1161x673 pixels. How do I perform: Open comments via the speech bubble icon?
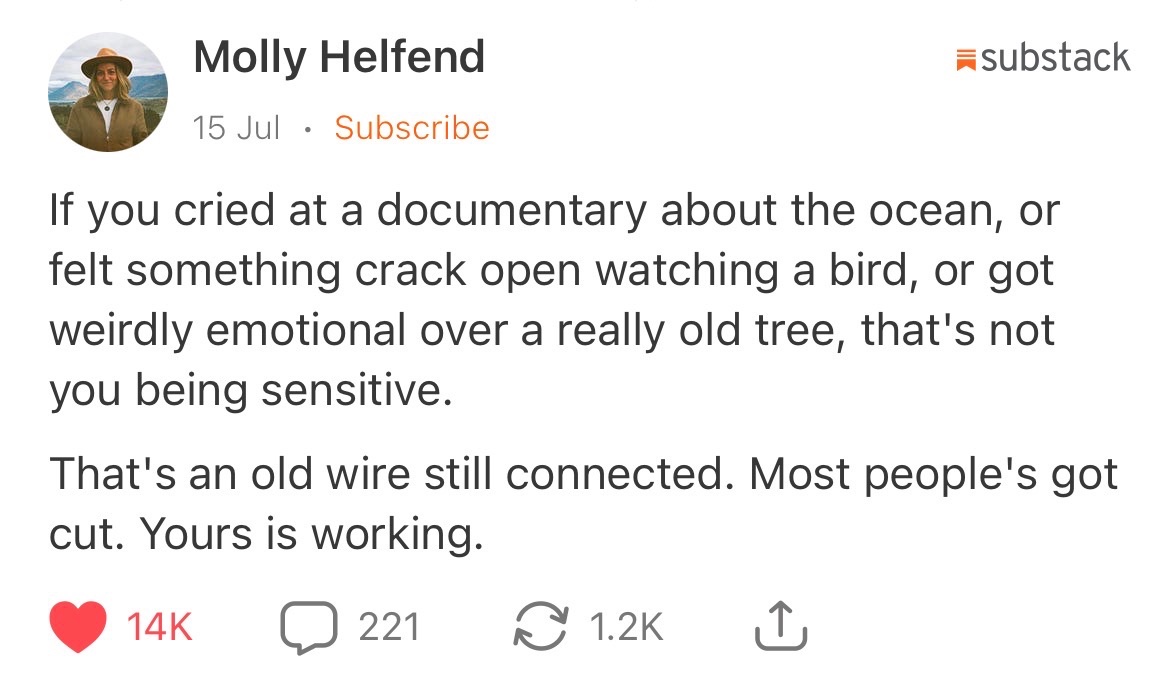point(309,627)
